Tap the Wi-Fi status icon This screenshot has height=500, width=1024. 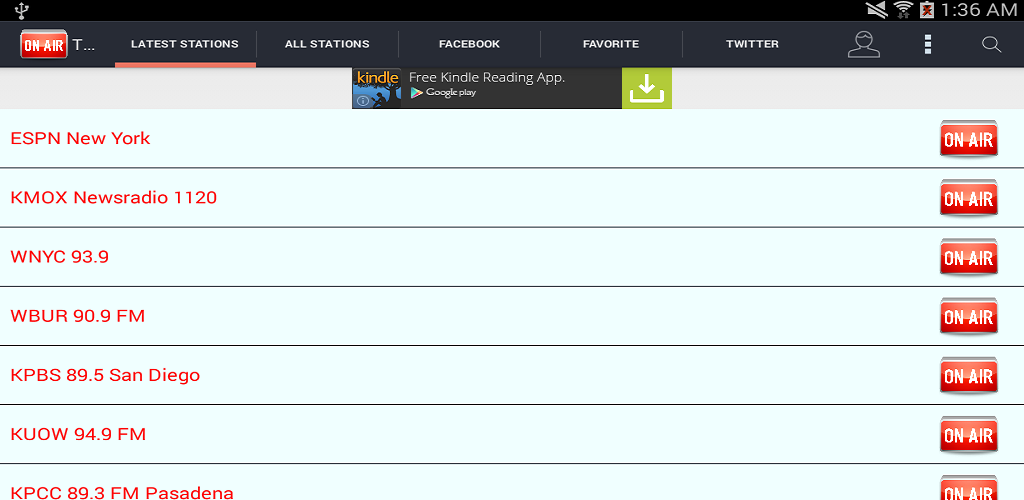(x=904, y=10)
